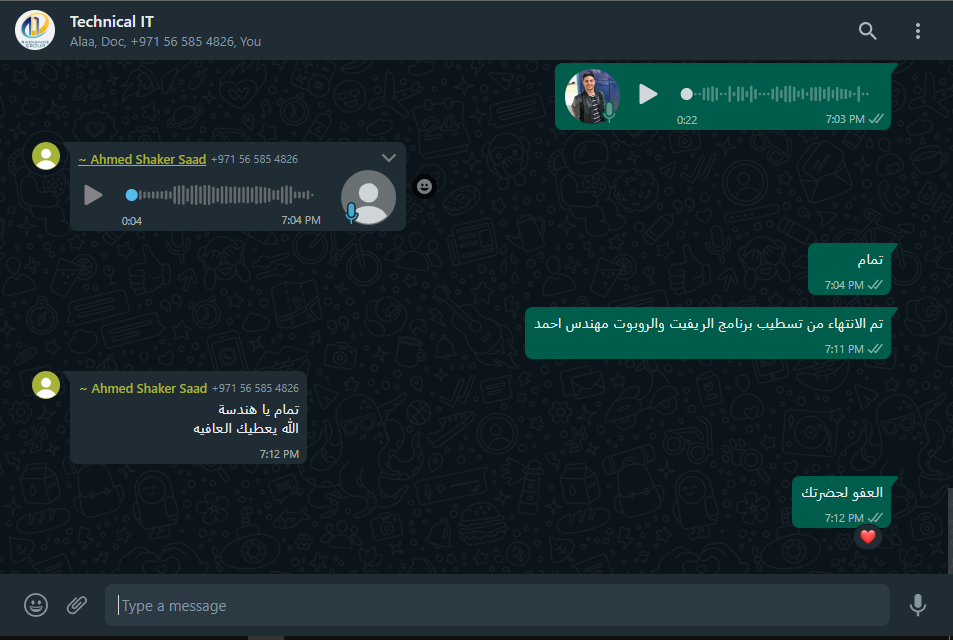Image resolution: width=953 pixels, height=640 pixels.
Task: Play the 0:22 sent voice message
Action: pos(648,94)
